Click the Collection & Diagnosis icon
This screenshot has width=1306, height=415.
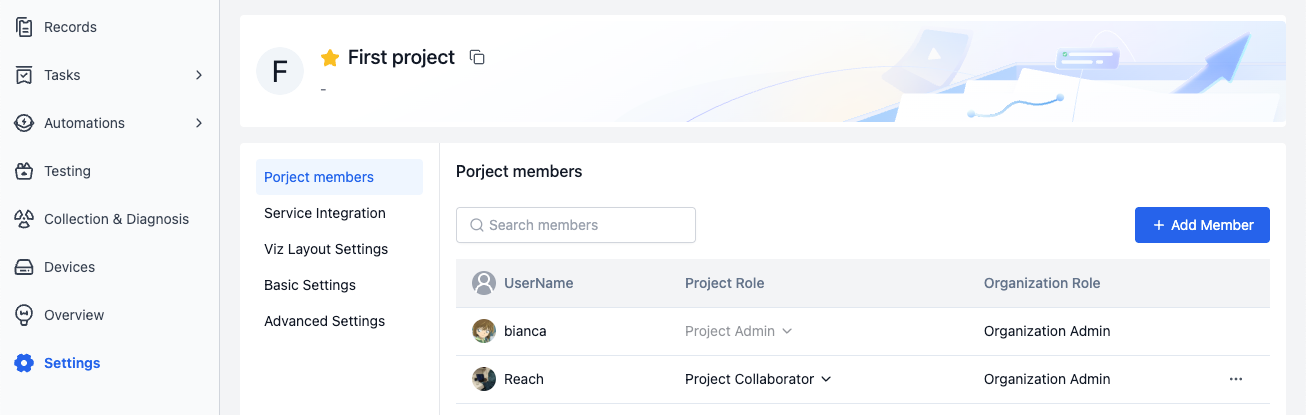[24, 219]
